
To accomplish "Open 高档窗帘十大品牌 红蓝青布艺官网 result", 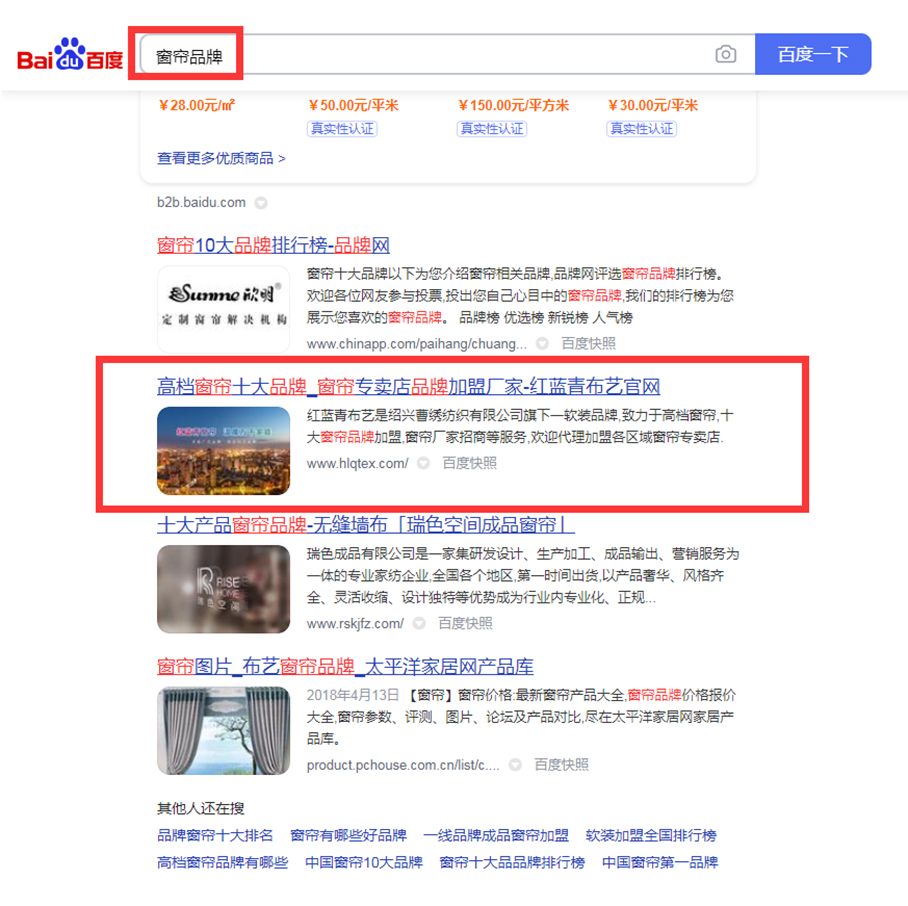I will [x=408, y=387].
